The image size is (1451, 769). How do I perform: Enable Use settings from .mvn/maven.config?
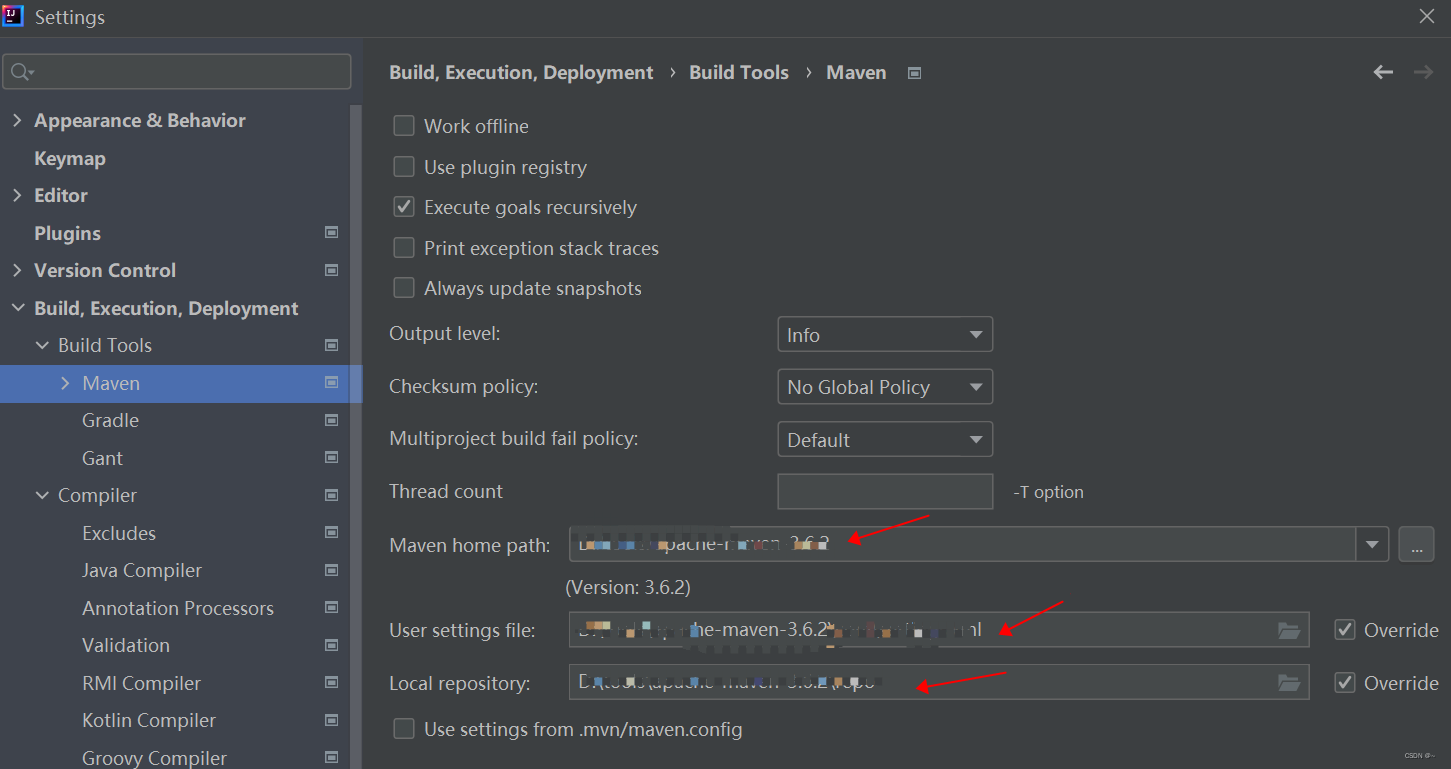(x=404, y=729)
